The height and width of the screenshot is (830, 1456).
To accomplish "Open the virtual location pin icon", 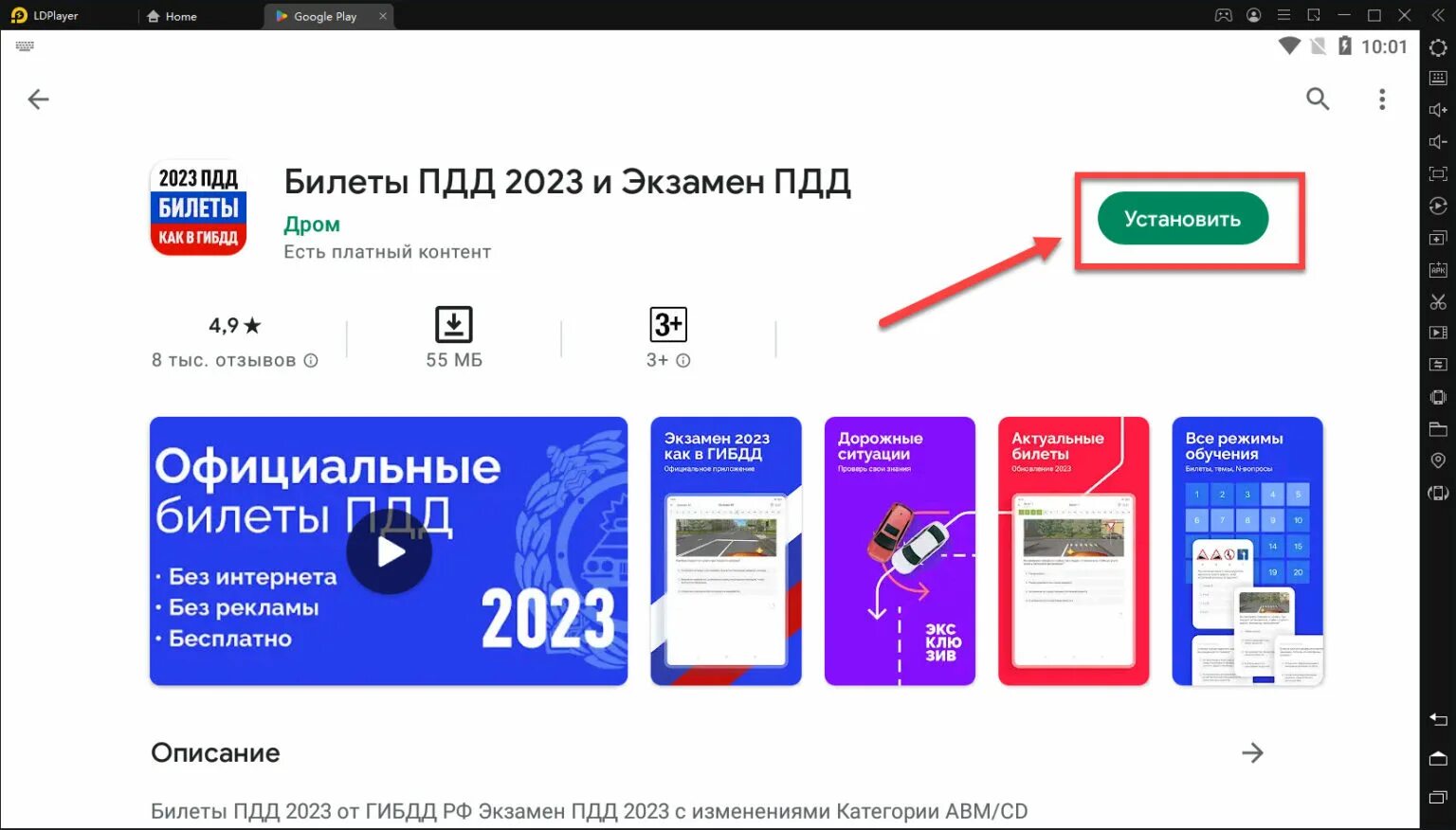I will 1438,460.
